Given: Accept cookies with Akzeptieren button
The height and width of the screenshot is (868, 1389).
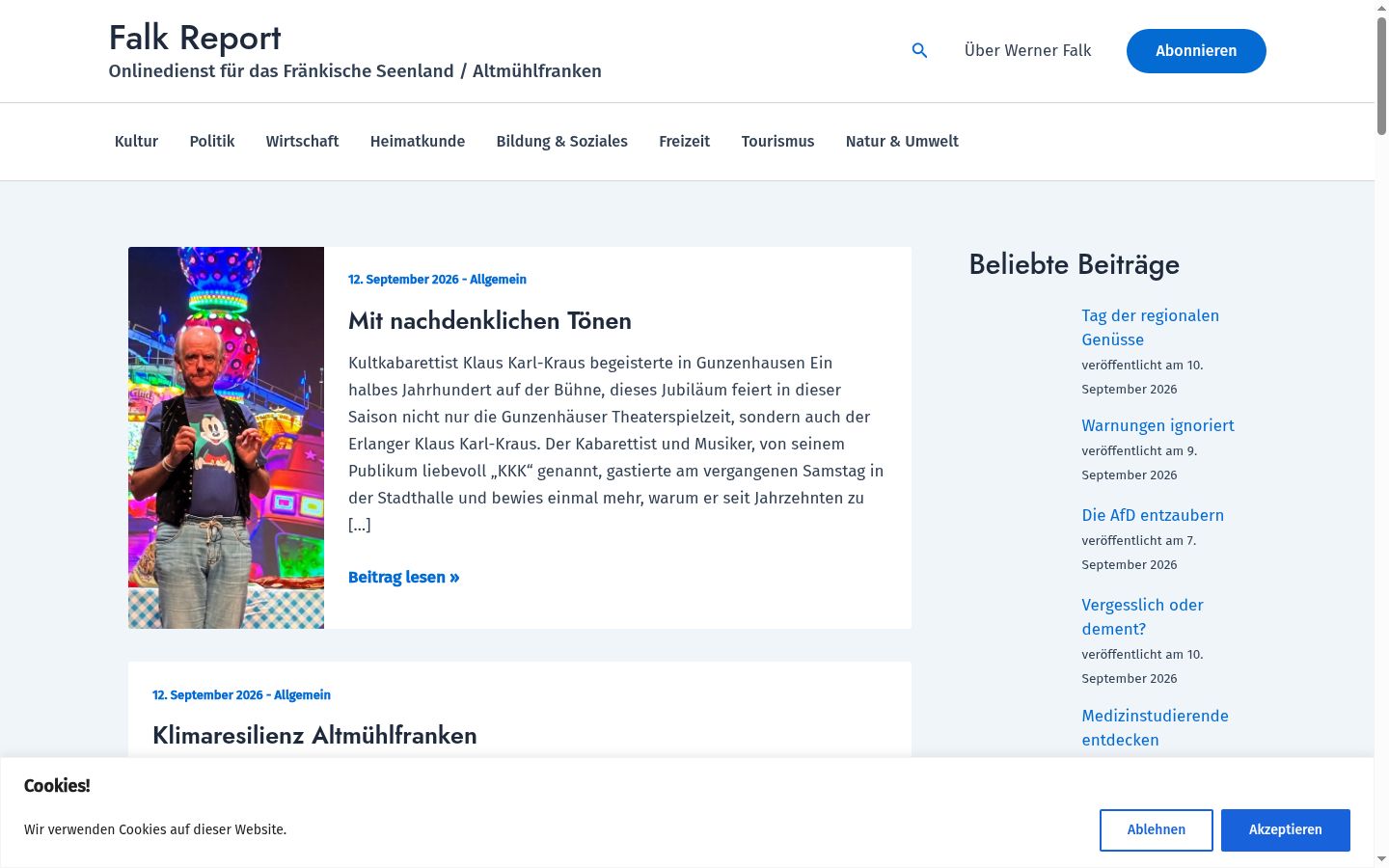Looking at the screenshot, I should tap(1286, 830).
